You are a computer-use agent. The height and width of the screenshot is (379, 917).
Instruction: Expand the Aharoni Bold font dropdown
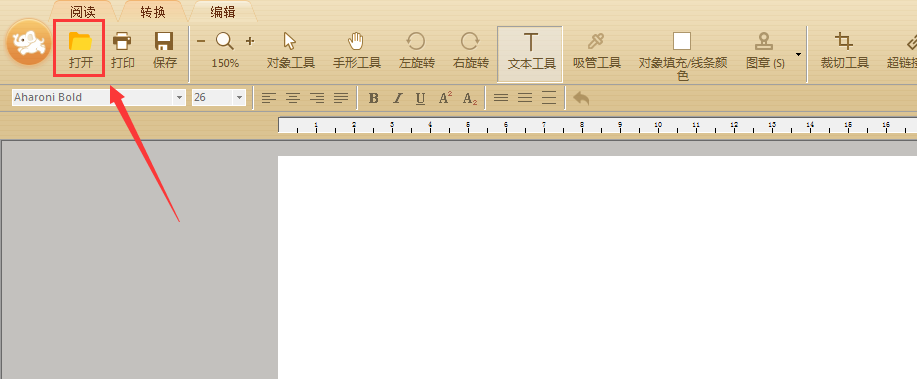[x=180, y=98]
